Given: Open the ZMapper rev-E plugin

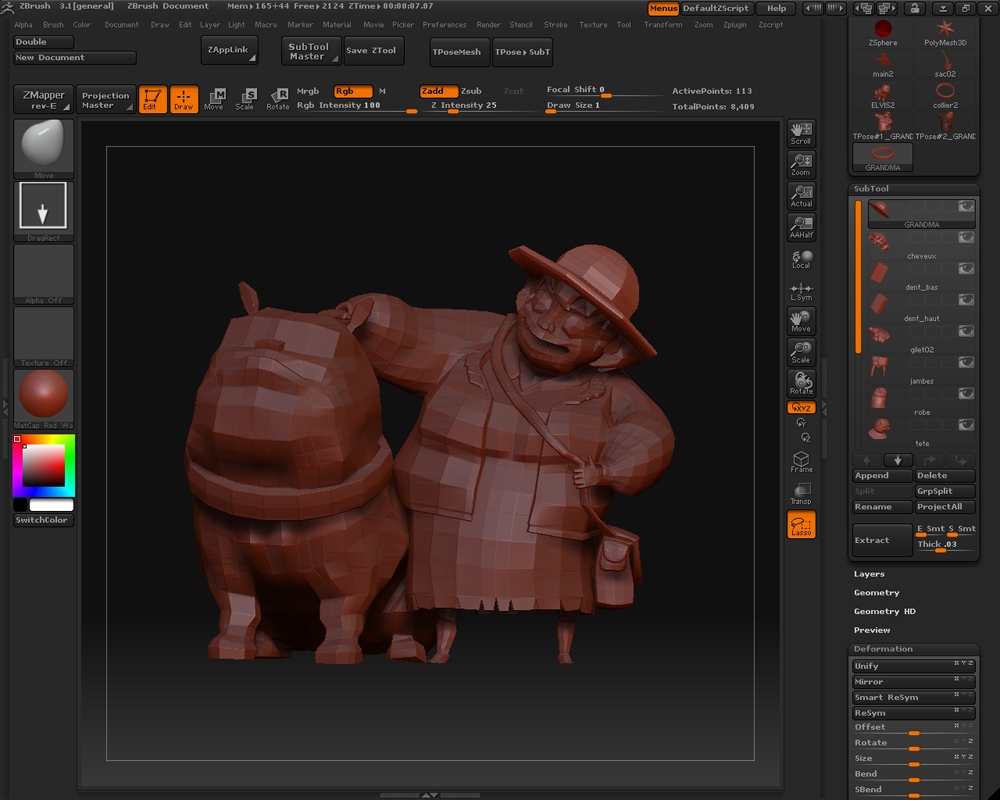Looking at the screenshot, I should [43, 100].
